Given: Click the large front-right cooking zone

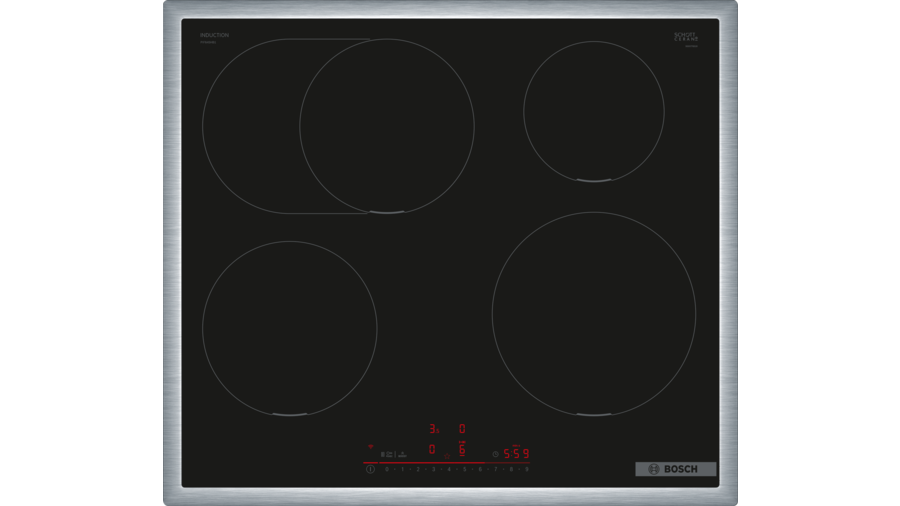Looking at the screenshot, I should pos(593,313).
